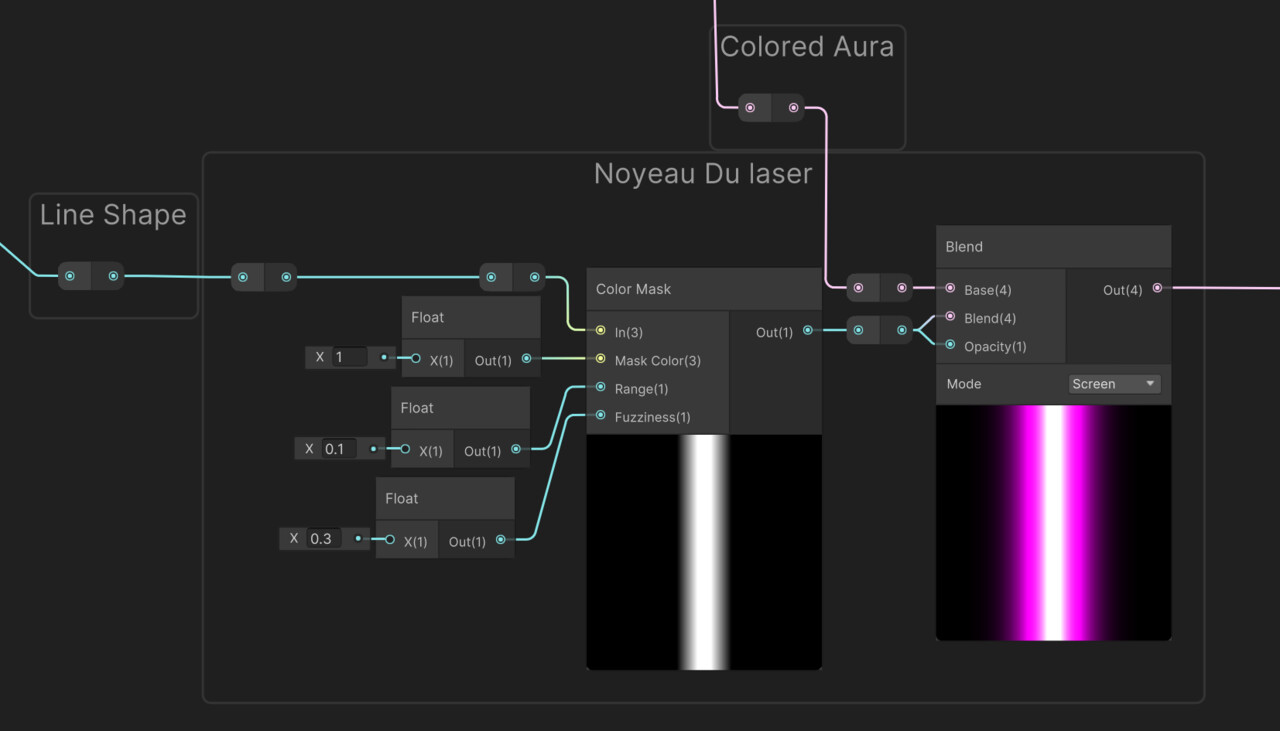1280x731 pixels.
Task: Click the In(3) input port on Color Mask
Action: click(x=601, y=332)
